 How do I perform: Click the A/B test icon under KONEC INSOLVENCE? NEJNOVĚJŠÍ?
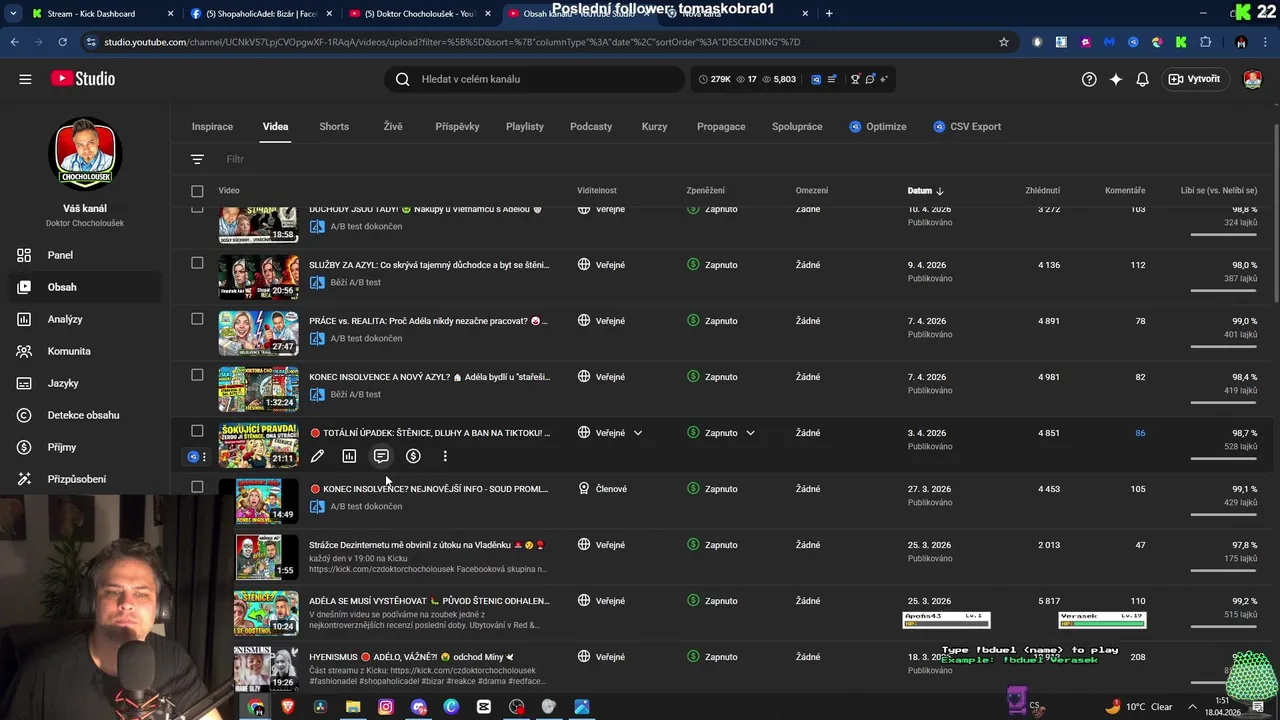[317, 507]
